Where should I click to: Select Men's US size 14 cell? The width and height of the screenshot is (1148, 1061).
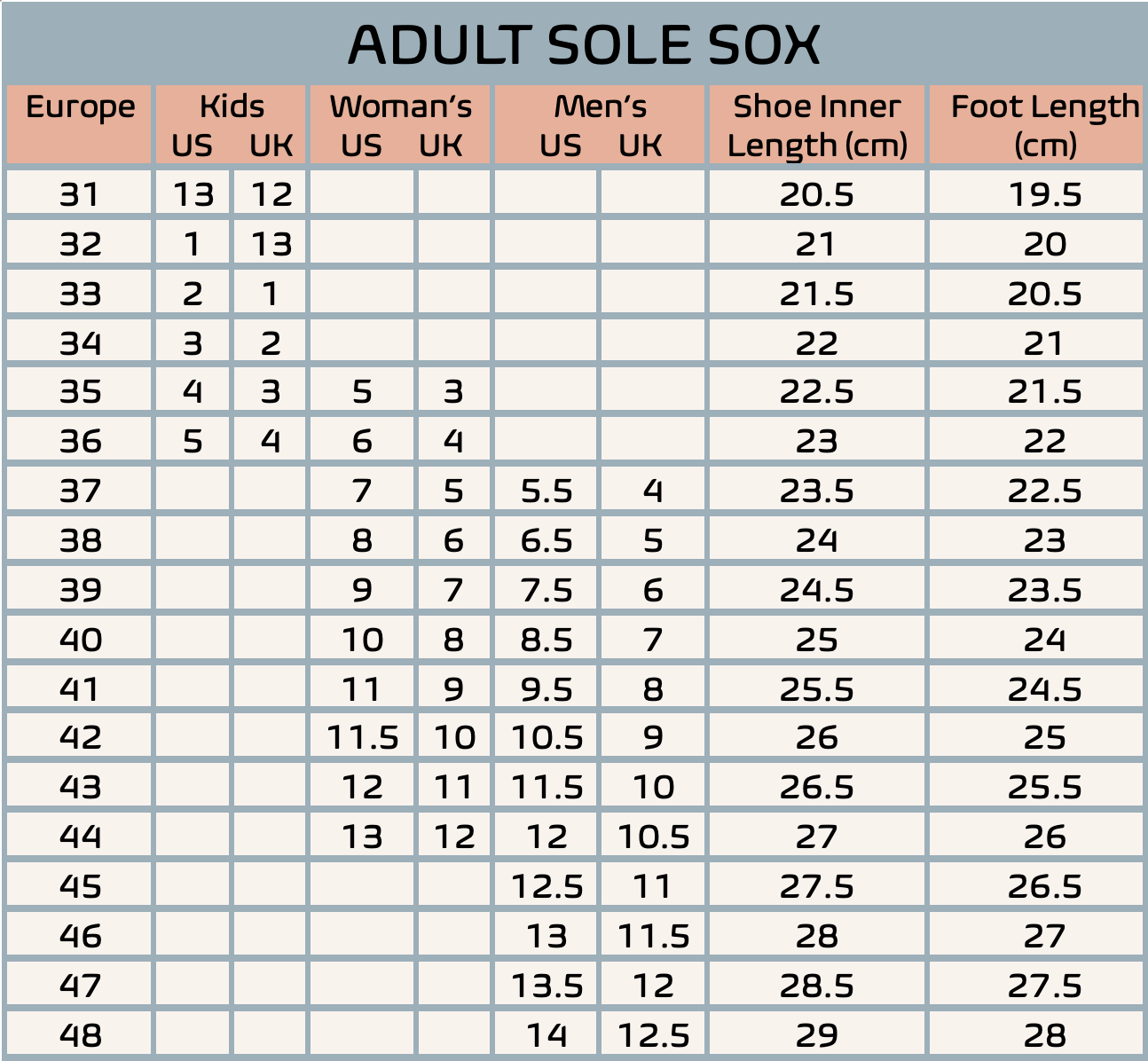point(546,1034)
